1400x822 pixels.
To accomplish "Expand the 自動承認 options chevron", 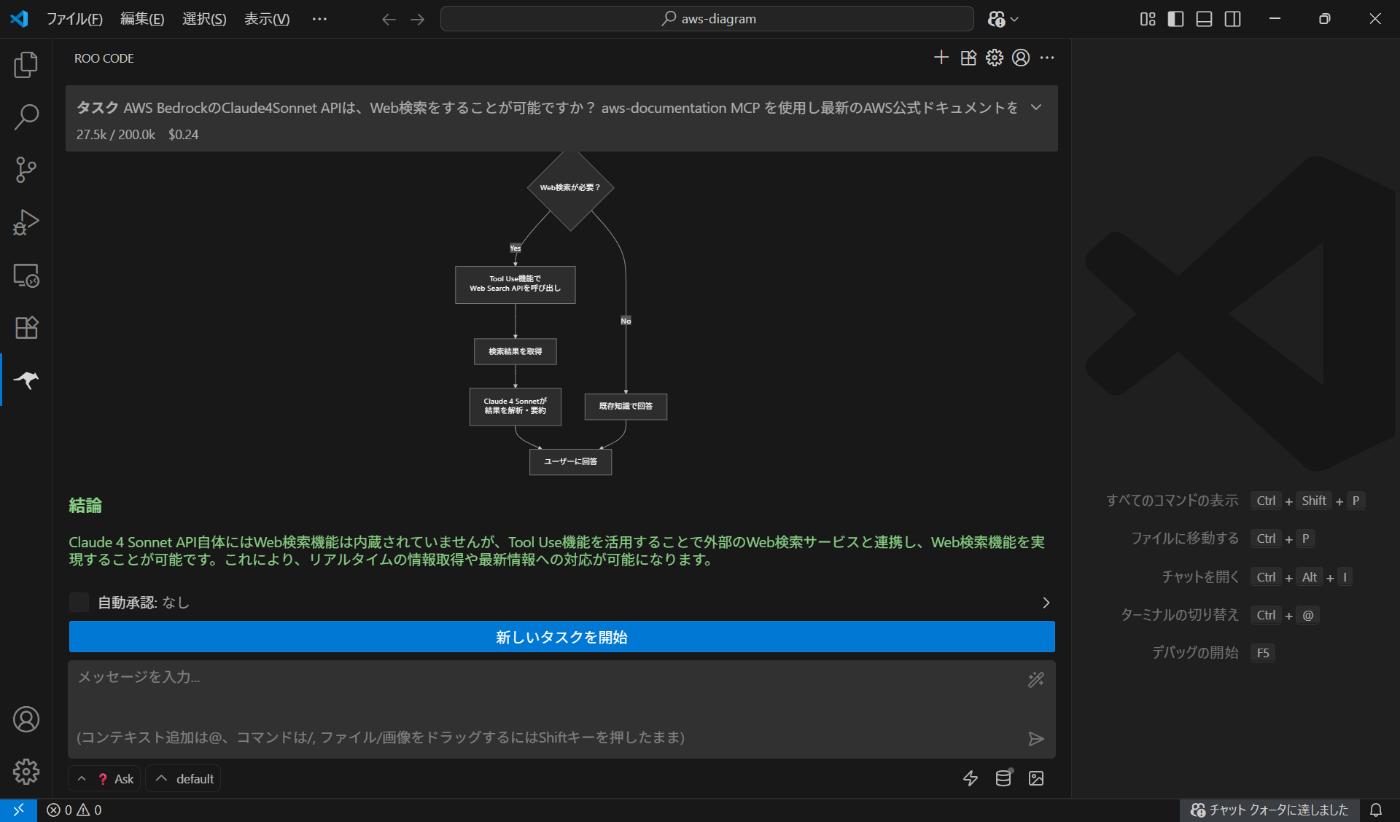I will (x=1046, y=603).
